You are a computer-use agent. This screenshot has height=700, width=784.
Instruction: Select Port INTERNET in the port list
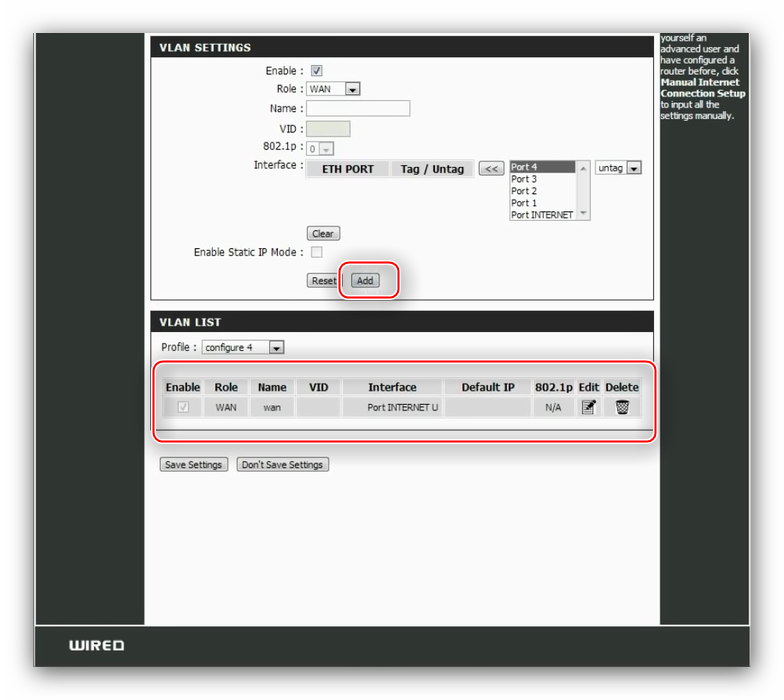(542, 215)
